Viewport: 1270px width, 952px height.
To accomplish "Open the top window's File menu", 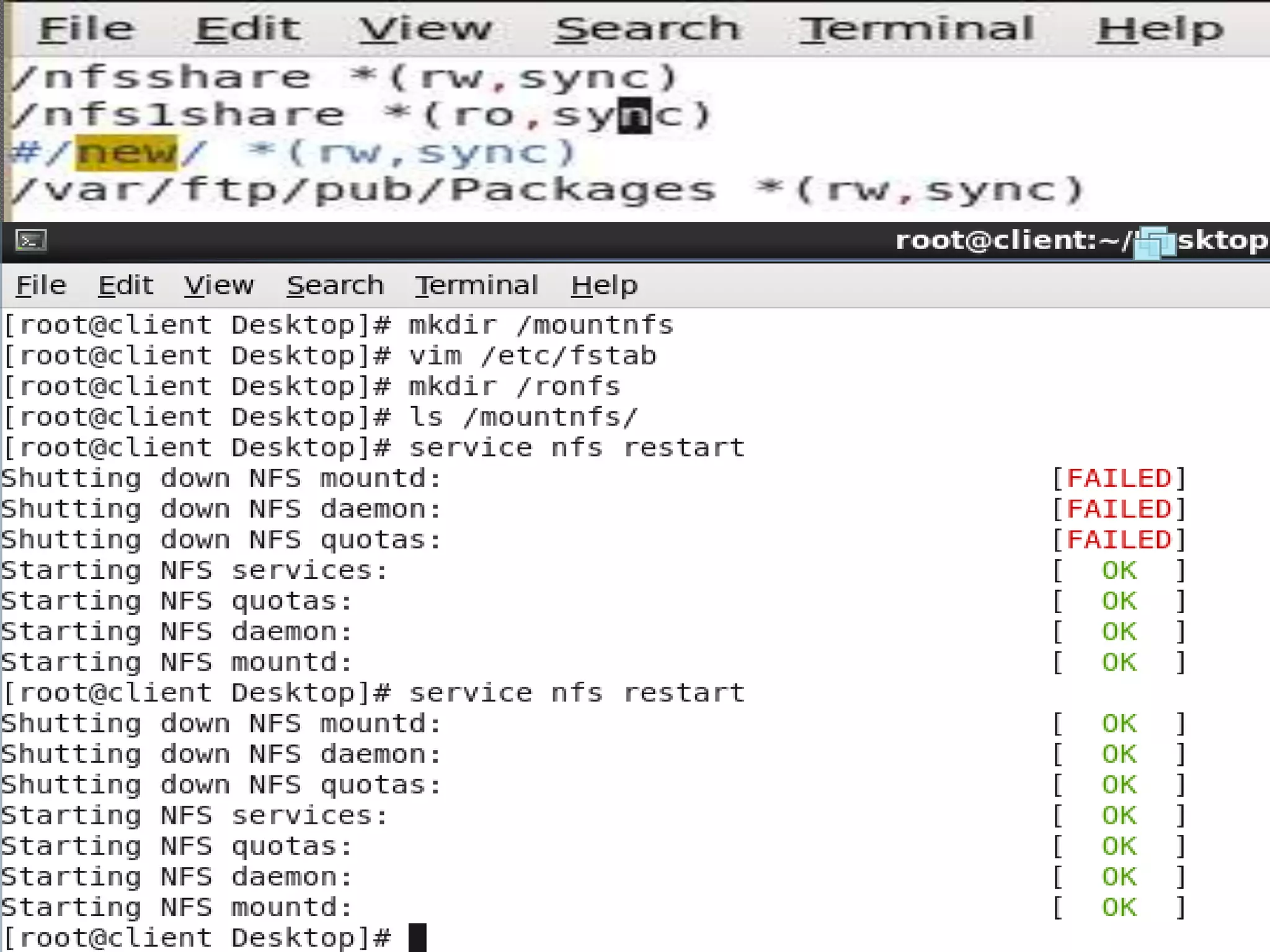I will (x=86, y=29).
